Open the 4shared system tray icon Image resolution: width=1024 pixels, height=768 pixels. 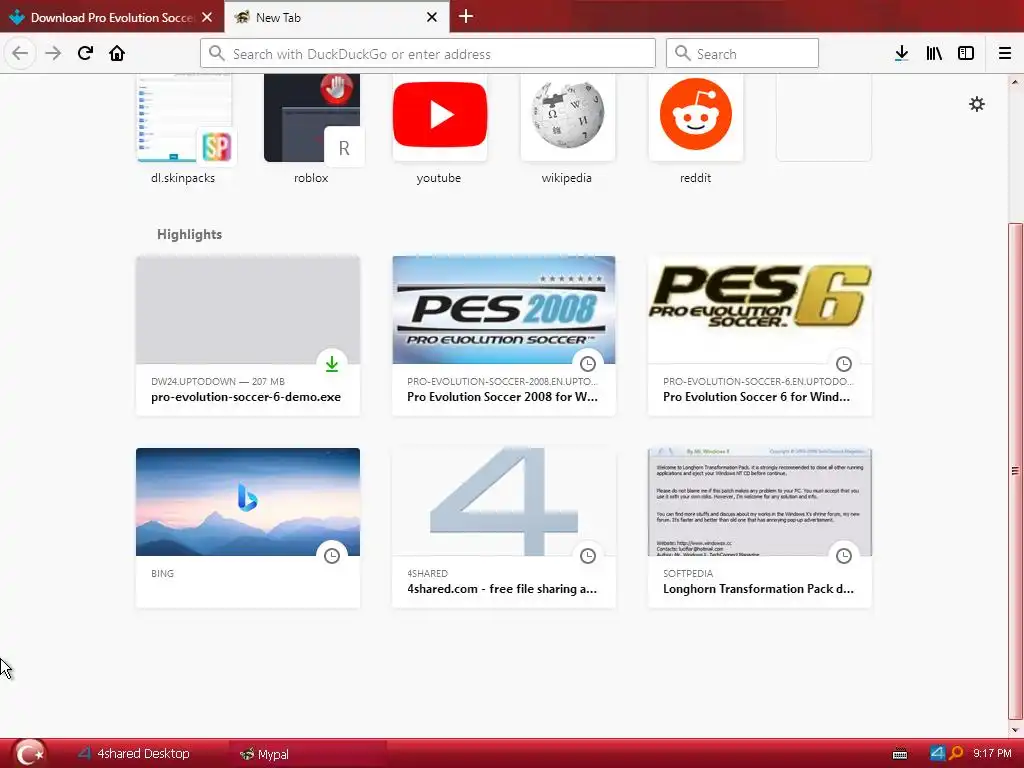938,753
